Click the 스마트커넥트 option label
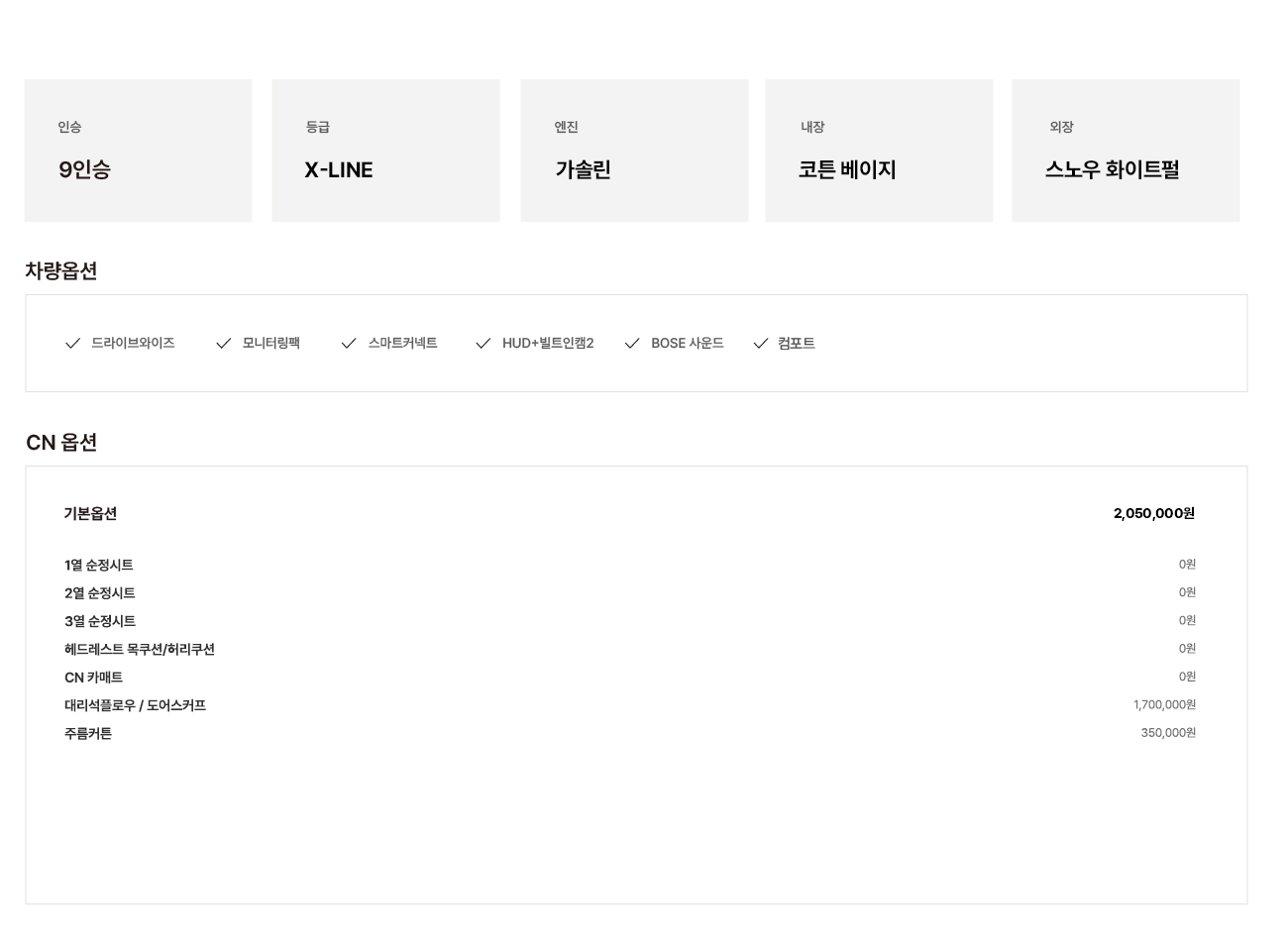Viewport: 1288px width, 945px height. coord(403,343)
